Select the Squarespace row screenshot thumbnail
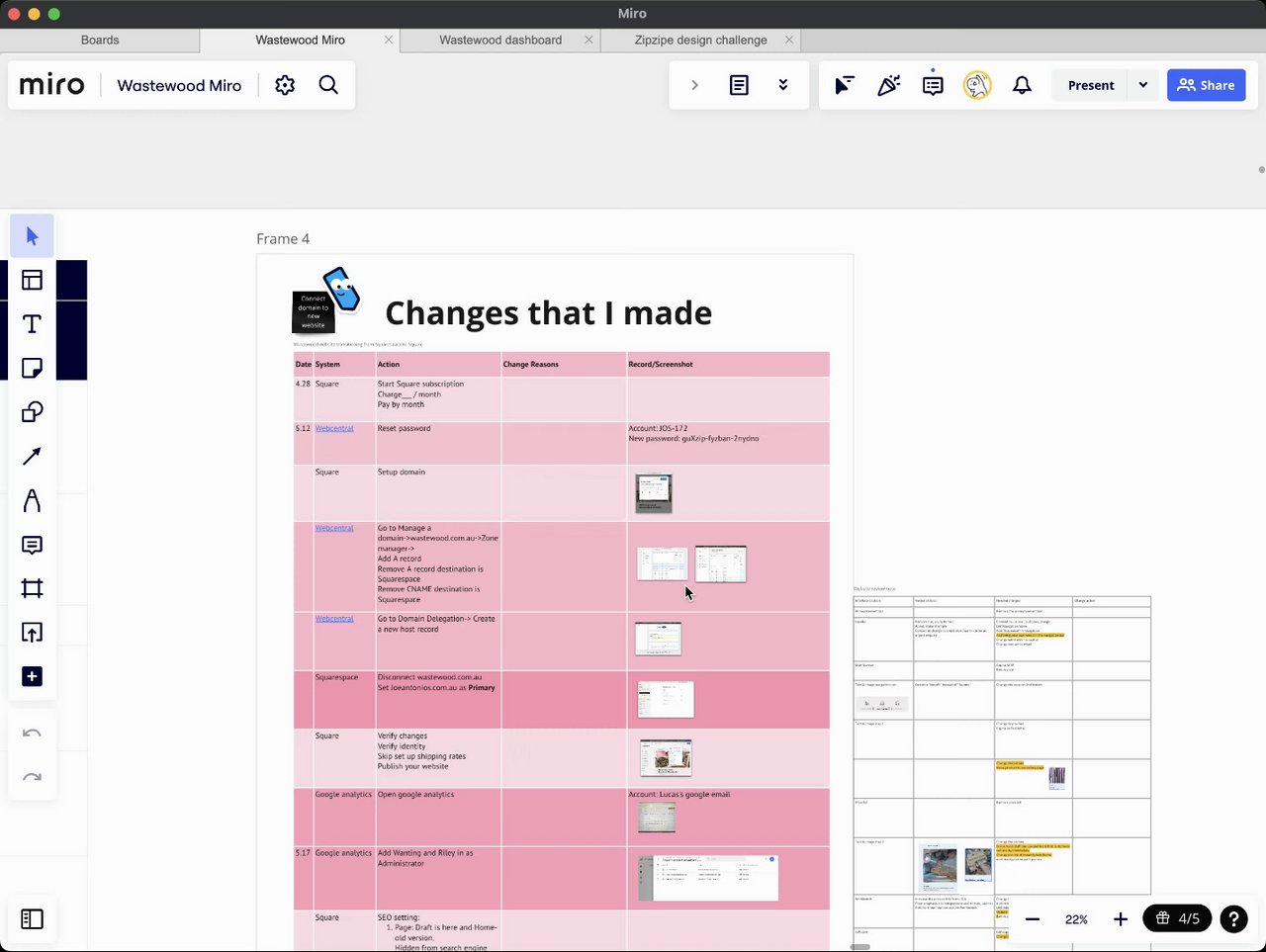1266x952 pixels. click(666, 699)
